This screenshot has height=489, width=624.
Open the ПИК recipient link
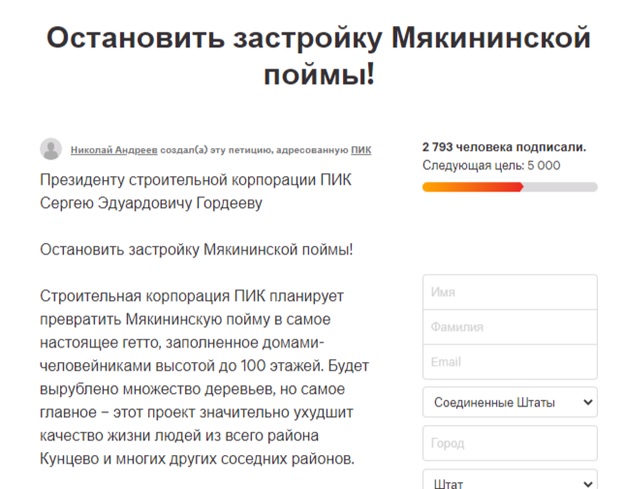click(x=361, y=150)
